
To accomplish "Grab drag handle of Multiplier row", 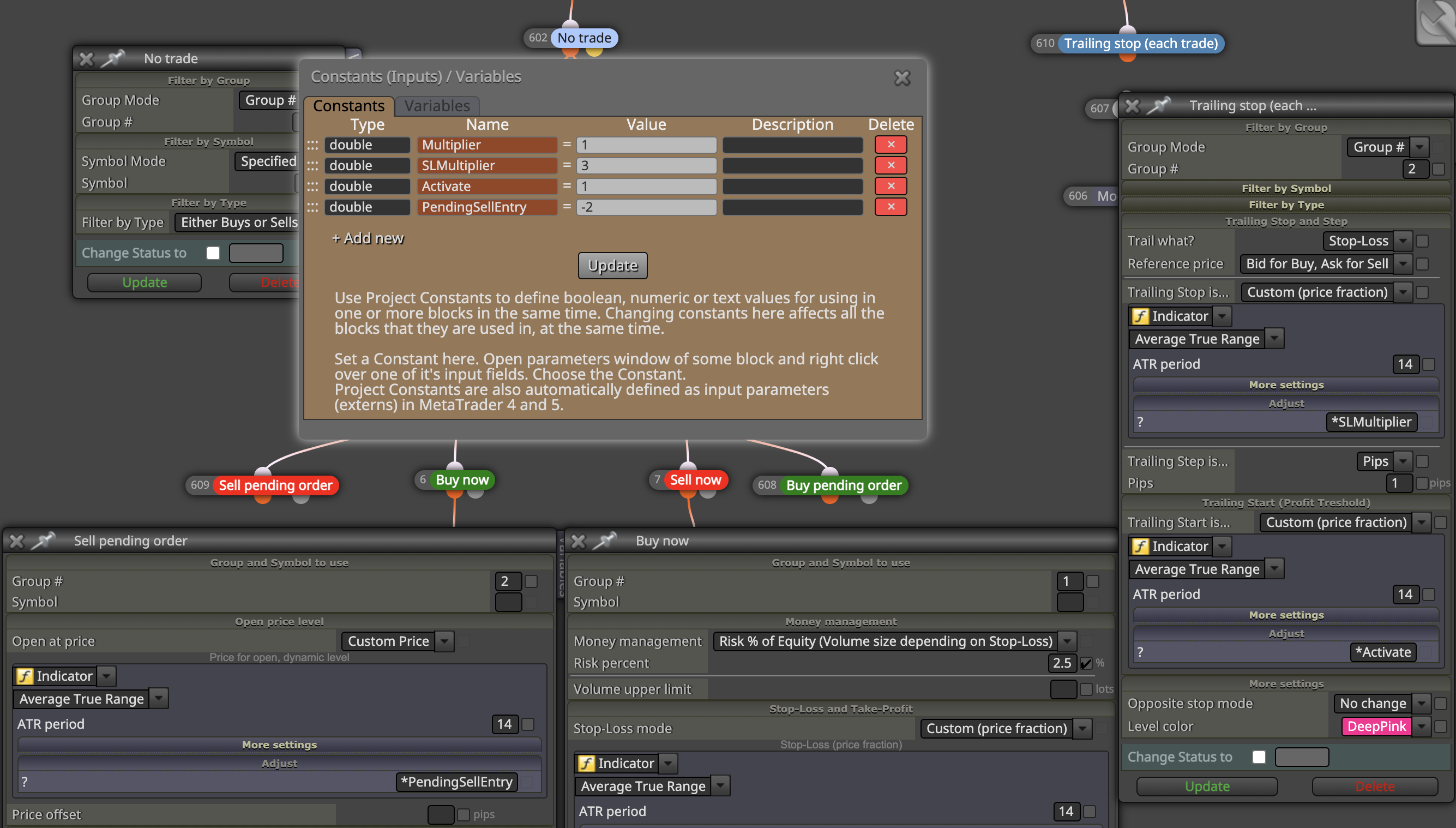I will click(x=312, y=146).
